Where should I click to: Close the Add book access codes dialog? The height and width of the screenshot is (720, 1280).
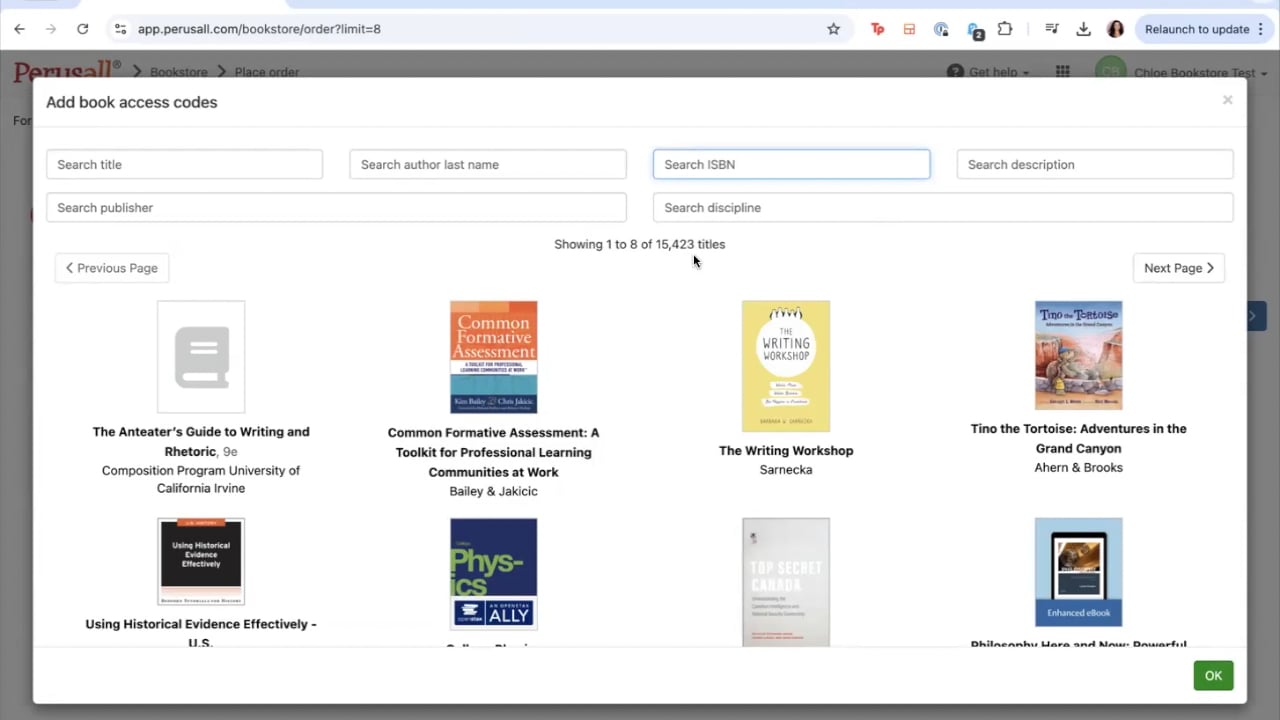(x=1227, y=100)
